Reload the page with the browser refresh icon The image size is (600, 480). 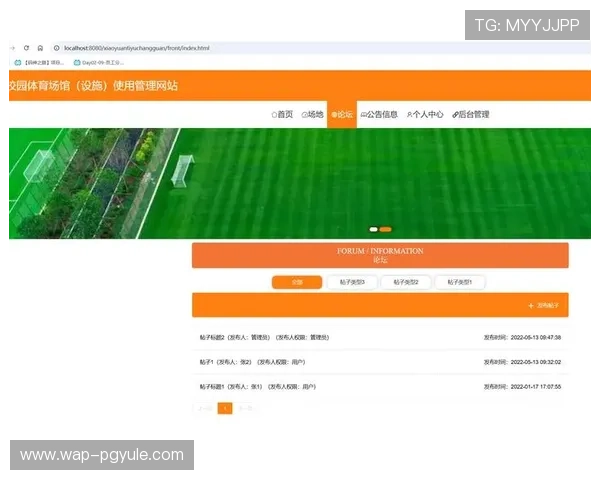click(x=26, y=48)
